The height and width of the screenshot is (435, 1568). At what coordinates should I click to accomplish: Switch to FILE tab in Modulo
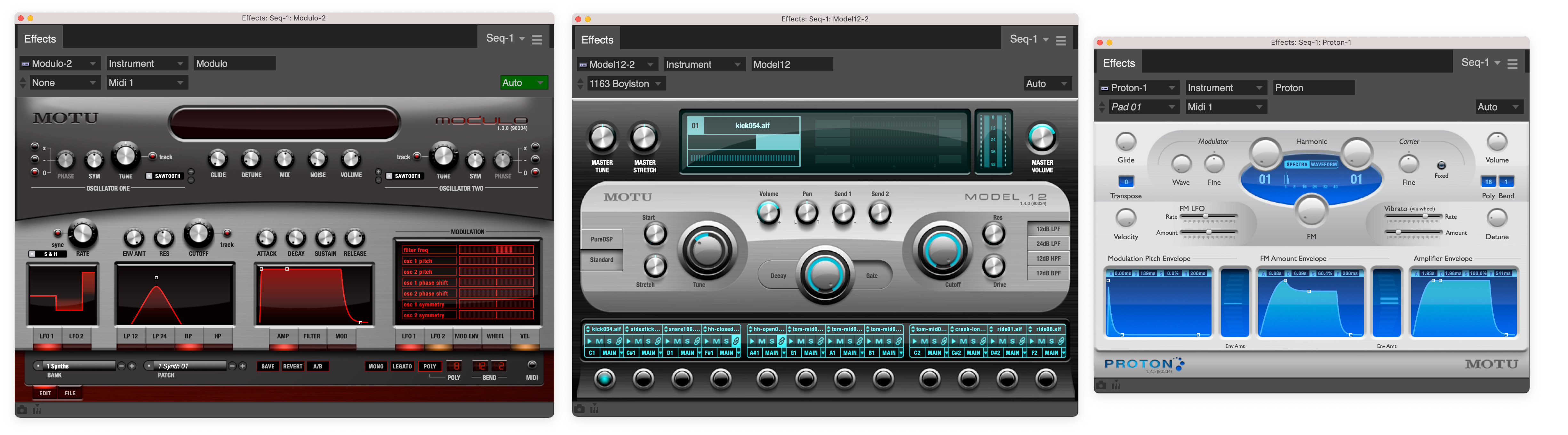click(x=70, y=393)
